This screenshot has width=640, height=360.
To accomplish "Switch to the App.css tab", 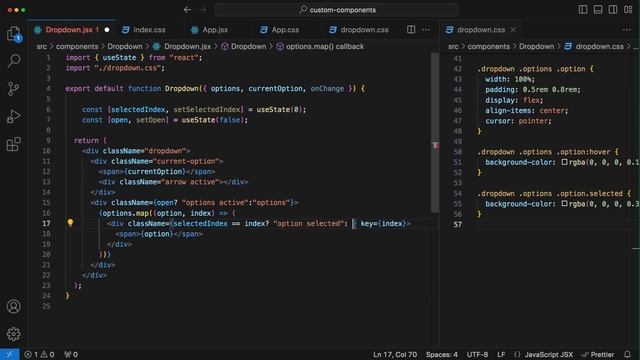I will (x=285, y=29).
